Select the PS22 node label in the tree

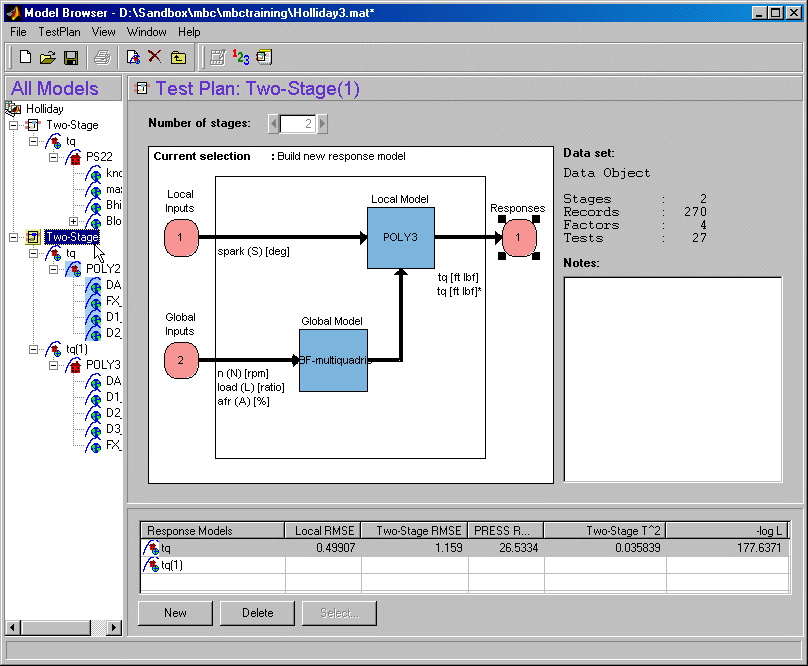click(99, 157)
